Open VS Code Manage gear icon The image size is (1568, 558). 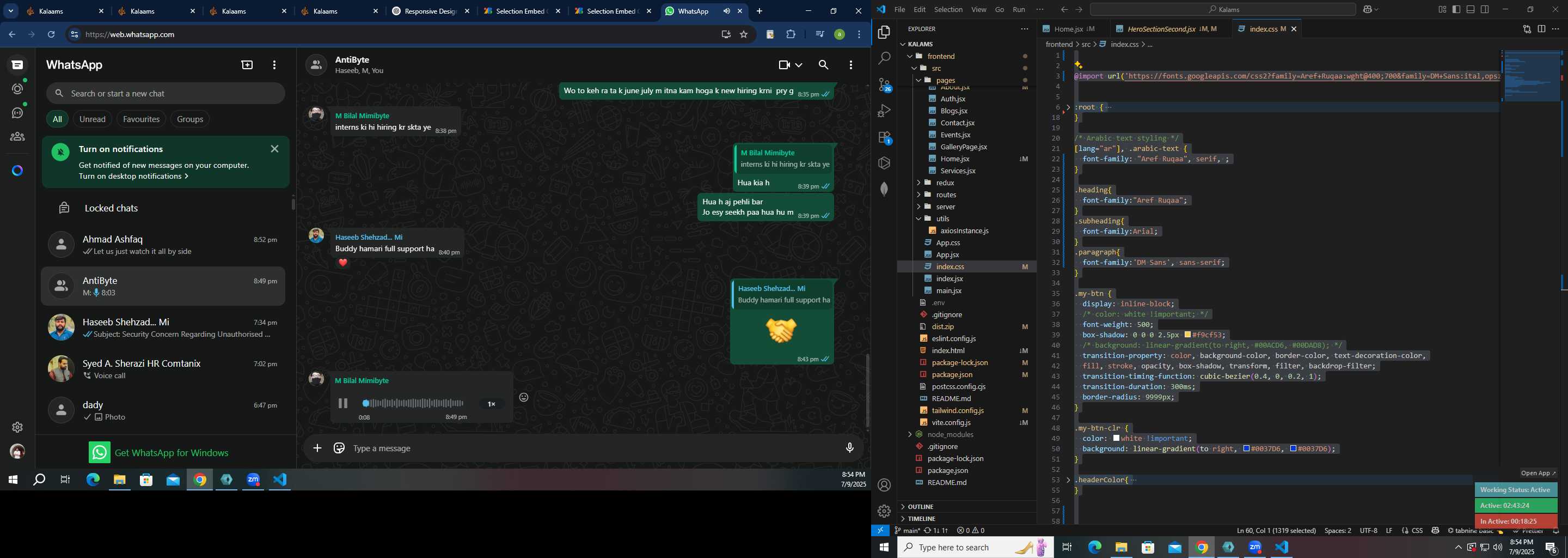point(884,511)
